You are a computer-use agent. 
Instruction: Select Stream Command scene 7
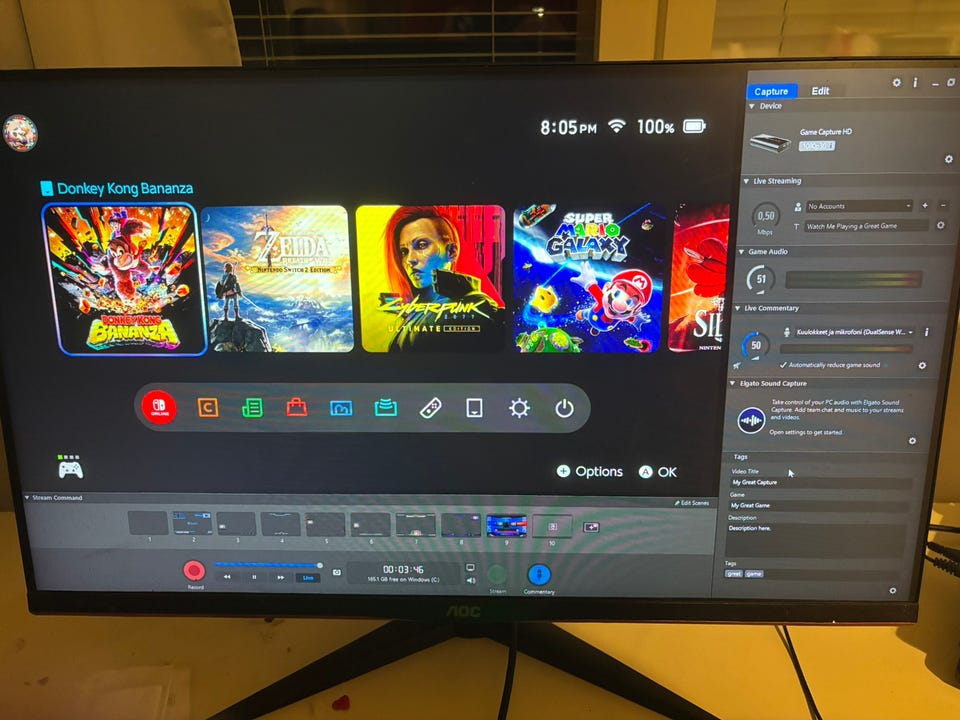click(416, 525)
